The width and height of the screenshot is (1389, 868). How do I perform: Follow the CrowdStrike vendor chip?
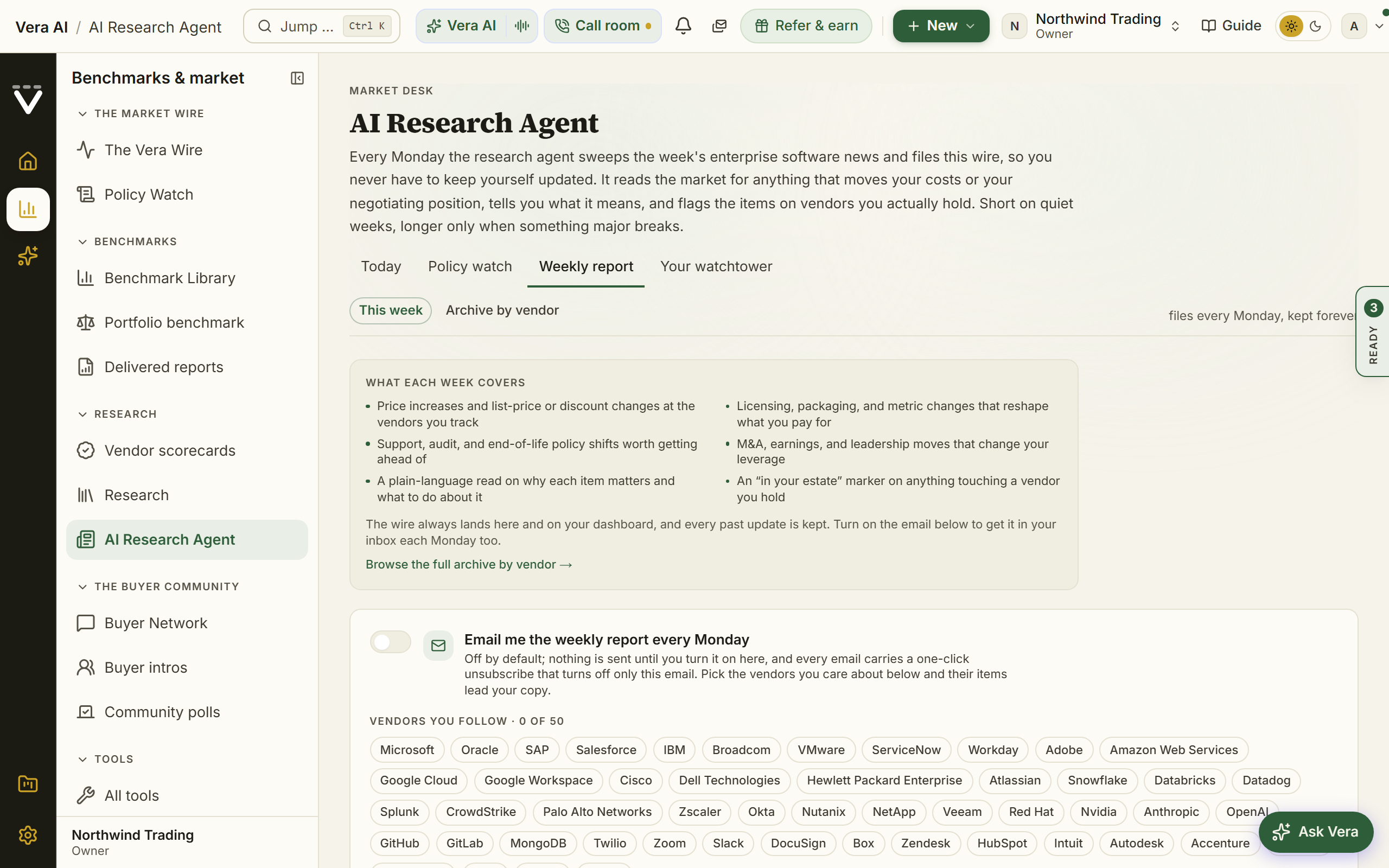click(x=481, y=812)
